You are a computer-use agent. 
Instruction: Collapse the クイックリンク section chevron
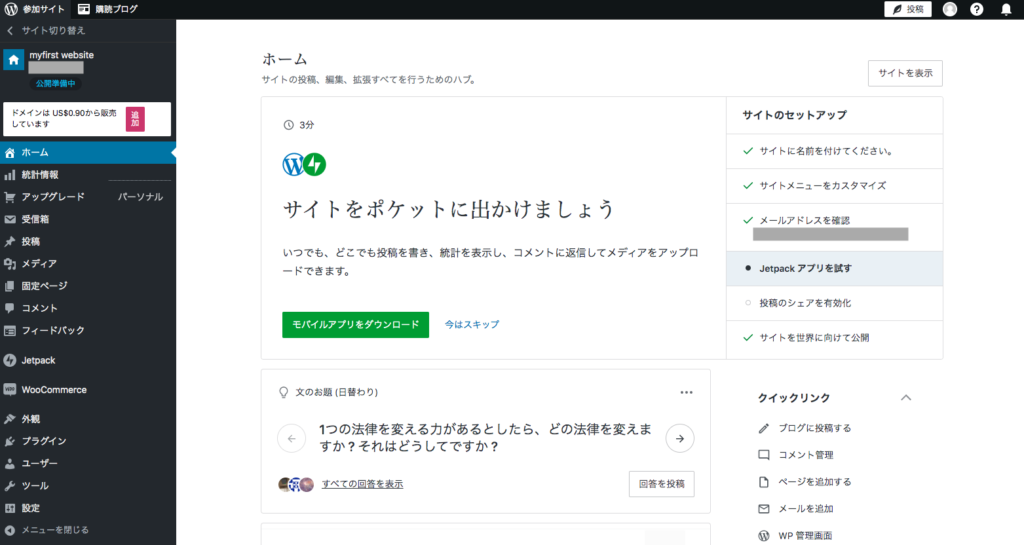pos(906,398)
